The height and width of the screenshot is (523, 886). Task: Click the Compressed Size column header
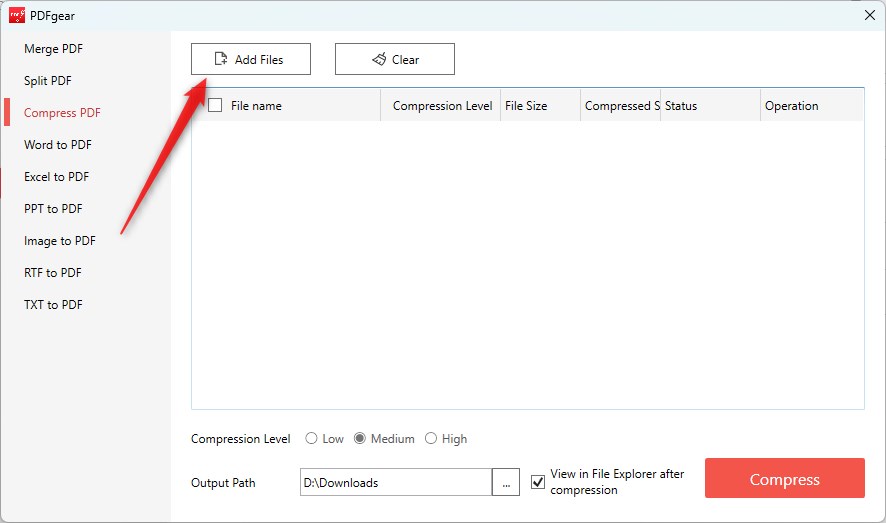tap(620, 106)
